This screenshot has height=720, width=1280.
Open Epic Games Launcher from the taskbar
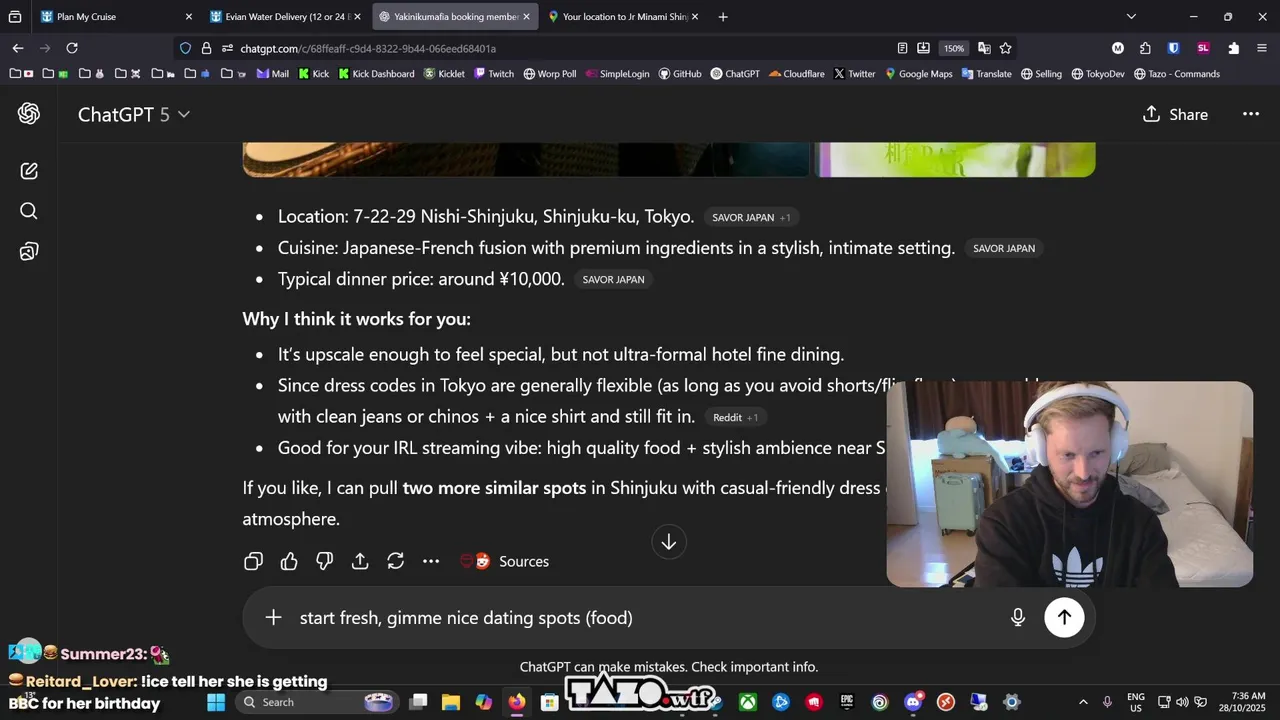847,702
